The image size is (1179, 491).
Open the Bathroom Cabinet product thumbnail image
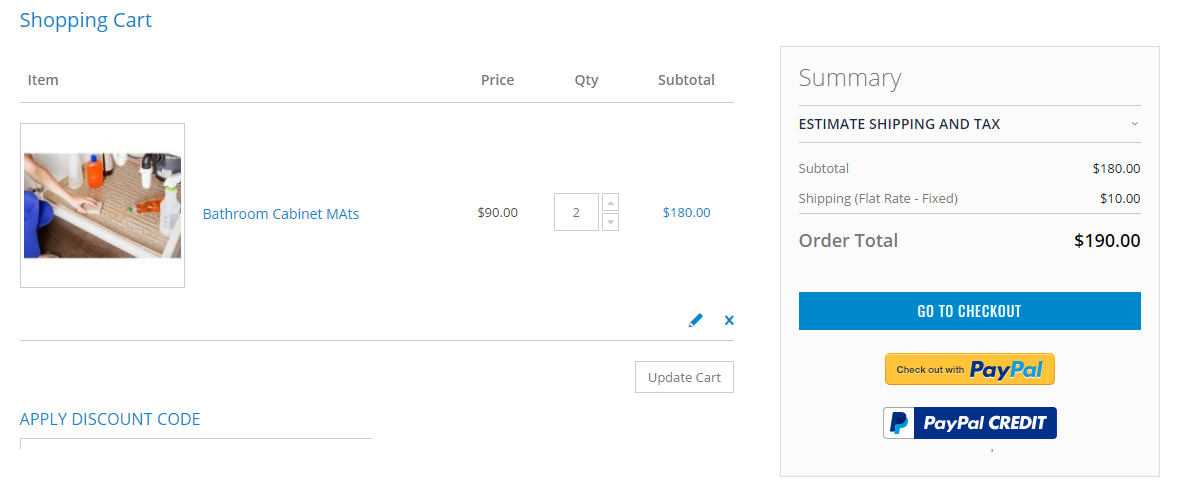click(102, 205)
